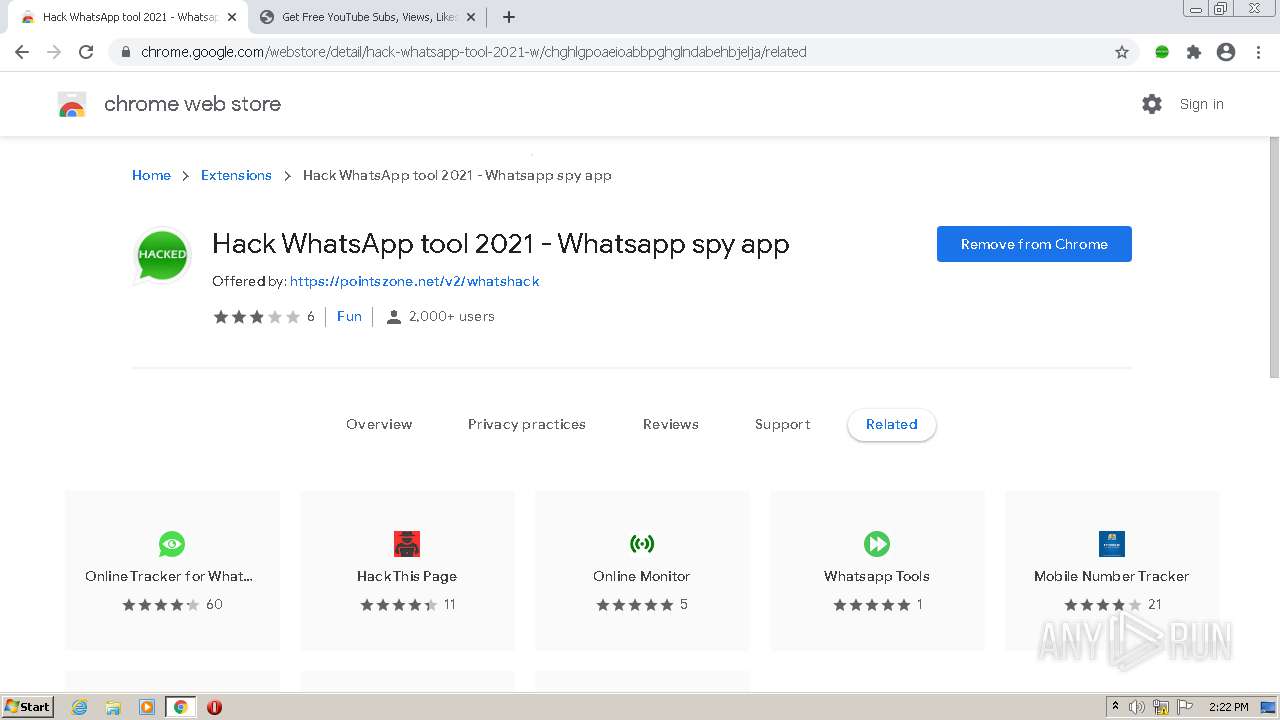Click the red Opera icon in taskbar
The width and height of the screenshot is (1280, 720).
214,707
